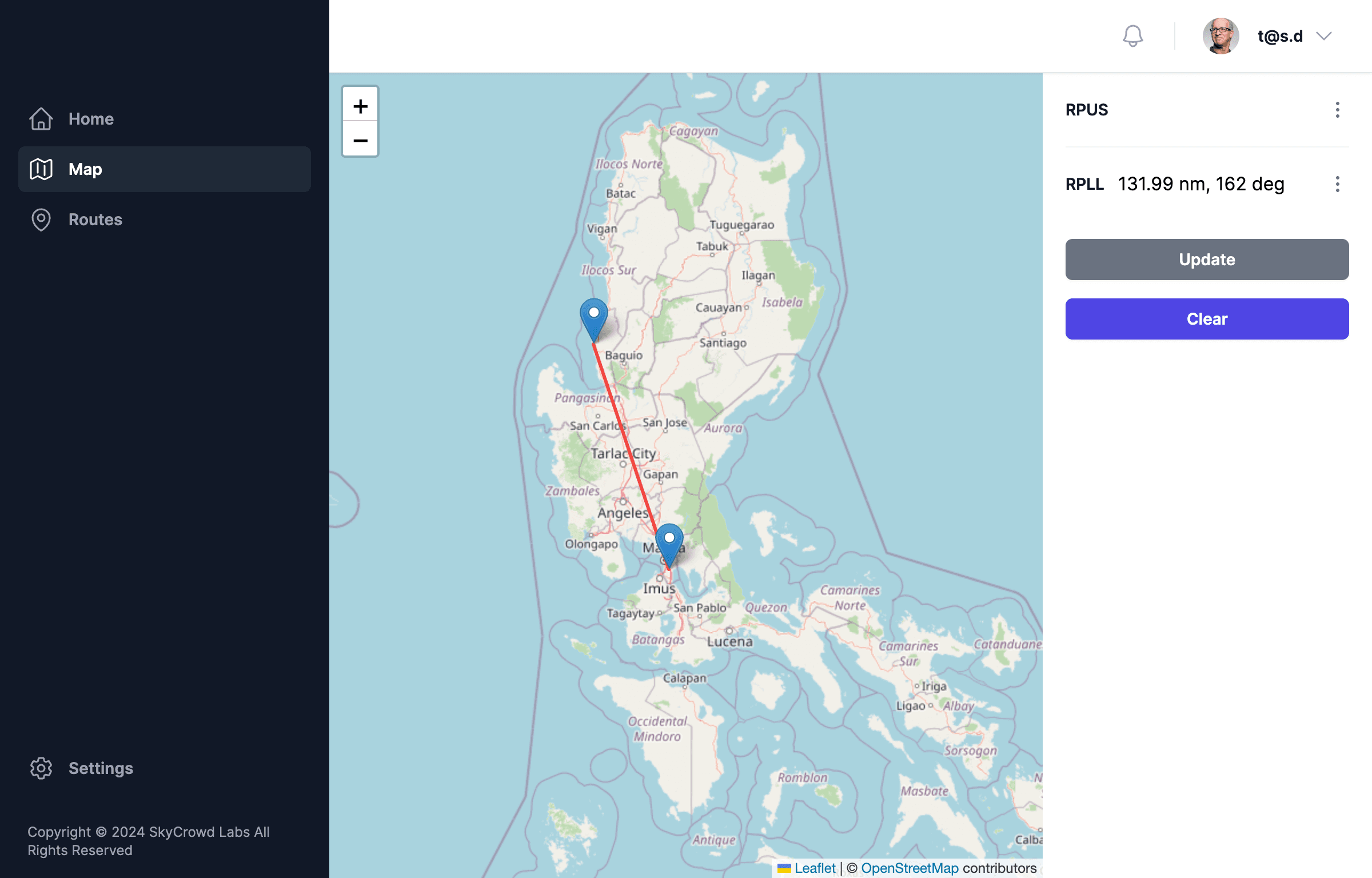Click the zoom out map control
Image resolution: width=1372 pixels, height=878 pixels.
point(359,138)
